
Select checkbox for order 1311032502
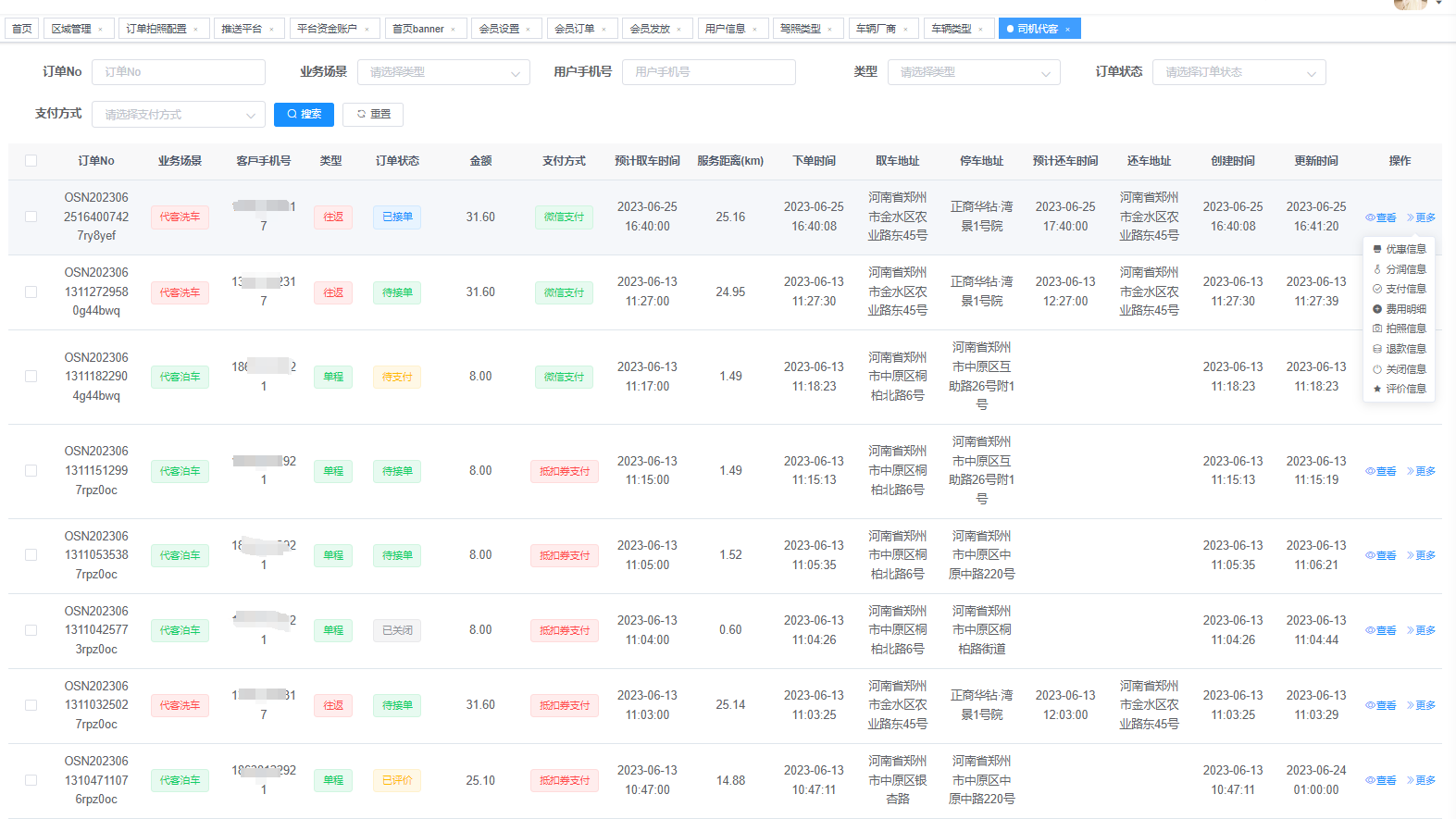(x=31, y=705)
